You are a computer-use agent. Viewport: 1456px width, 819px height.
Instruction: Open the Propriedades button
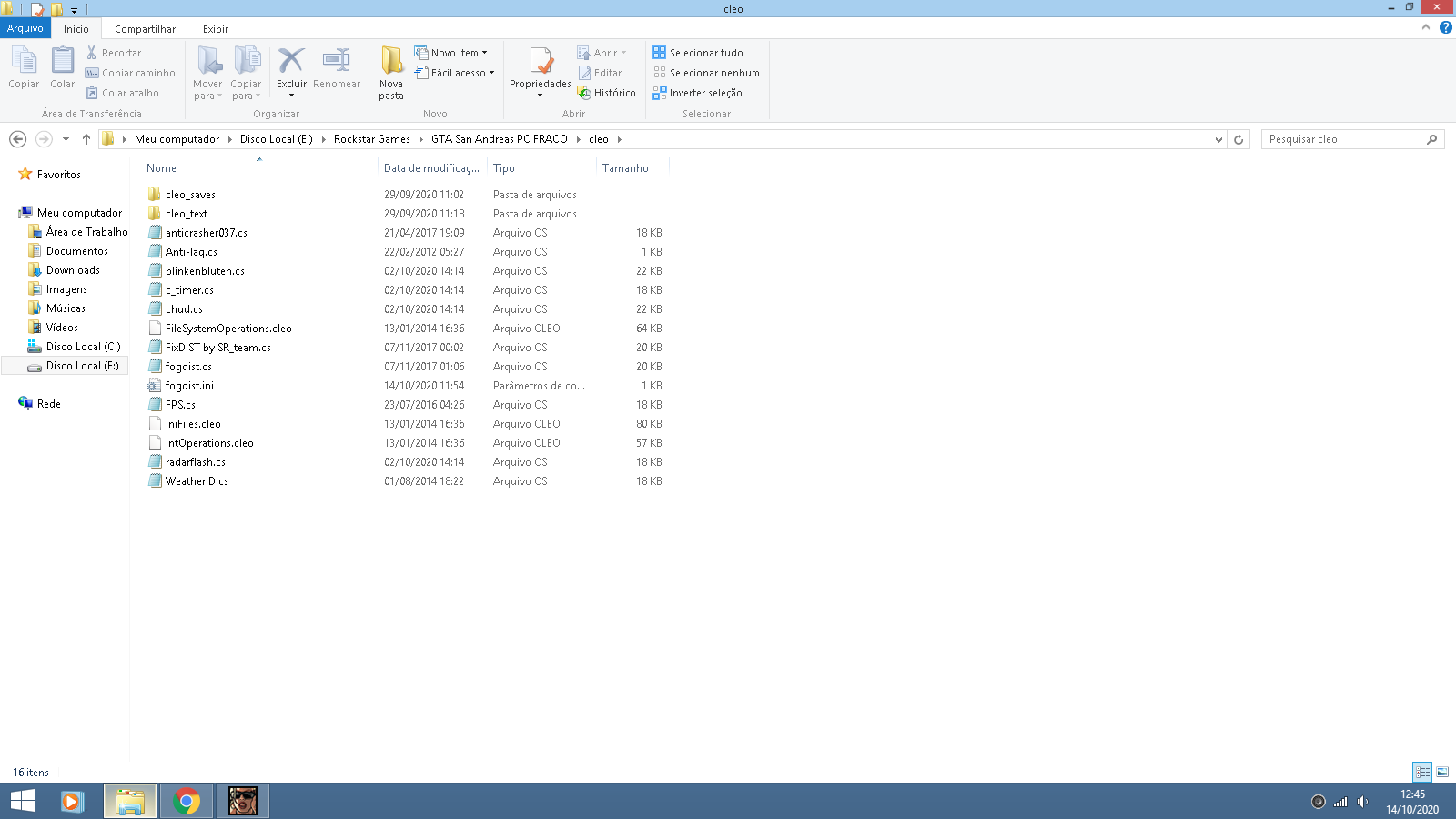[x=541, y=73]
